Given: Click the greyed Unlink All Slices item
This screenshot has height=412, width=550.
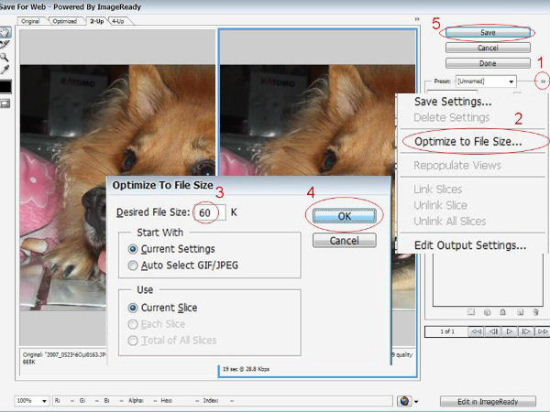Looking at the screenshot, I should 450,221.
